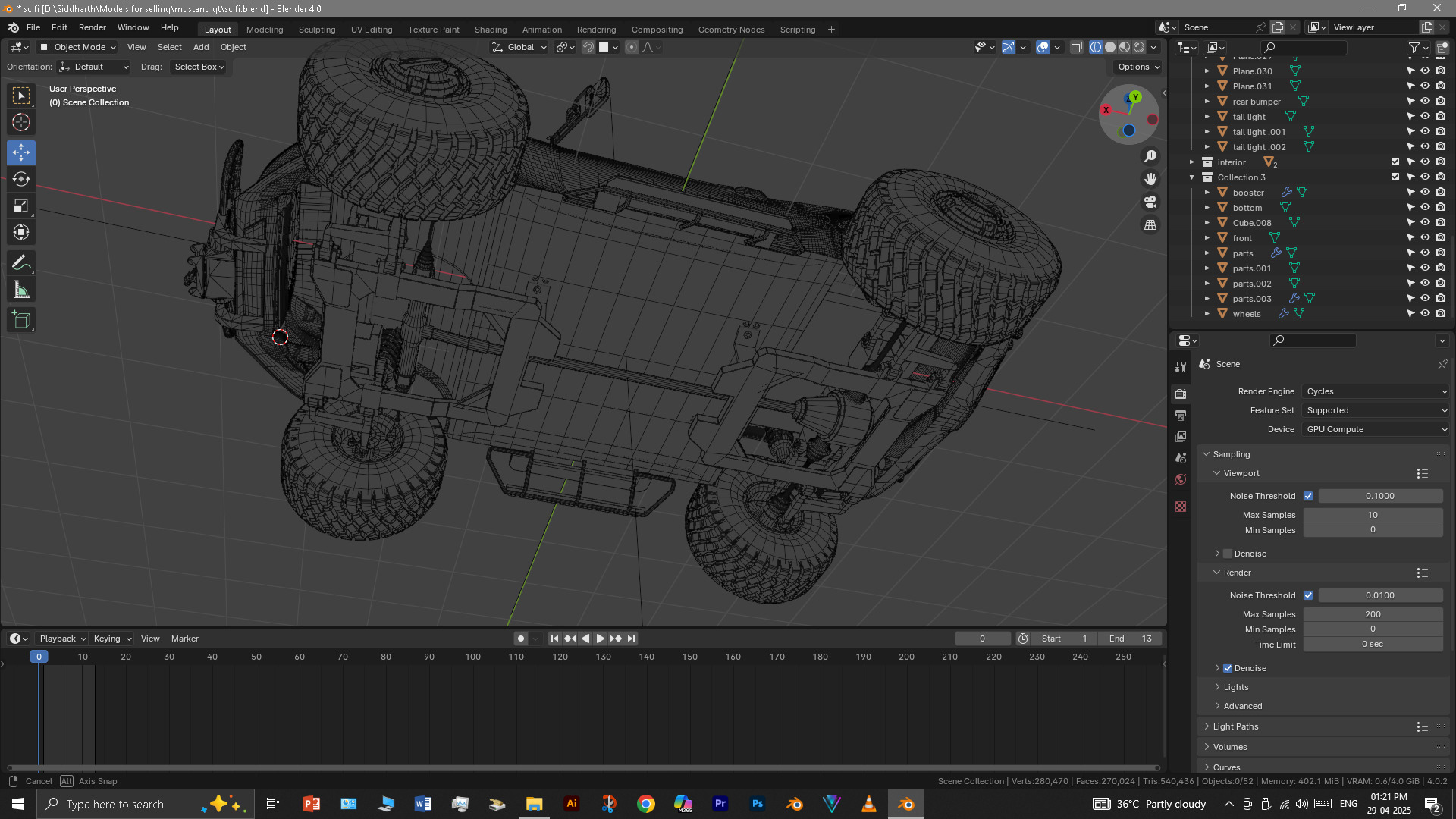Uncheck viewport Noise Threshold checkbox
The width and height of the screenshot is (1456, 819).
[1308, 496]
